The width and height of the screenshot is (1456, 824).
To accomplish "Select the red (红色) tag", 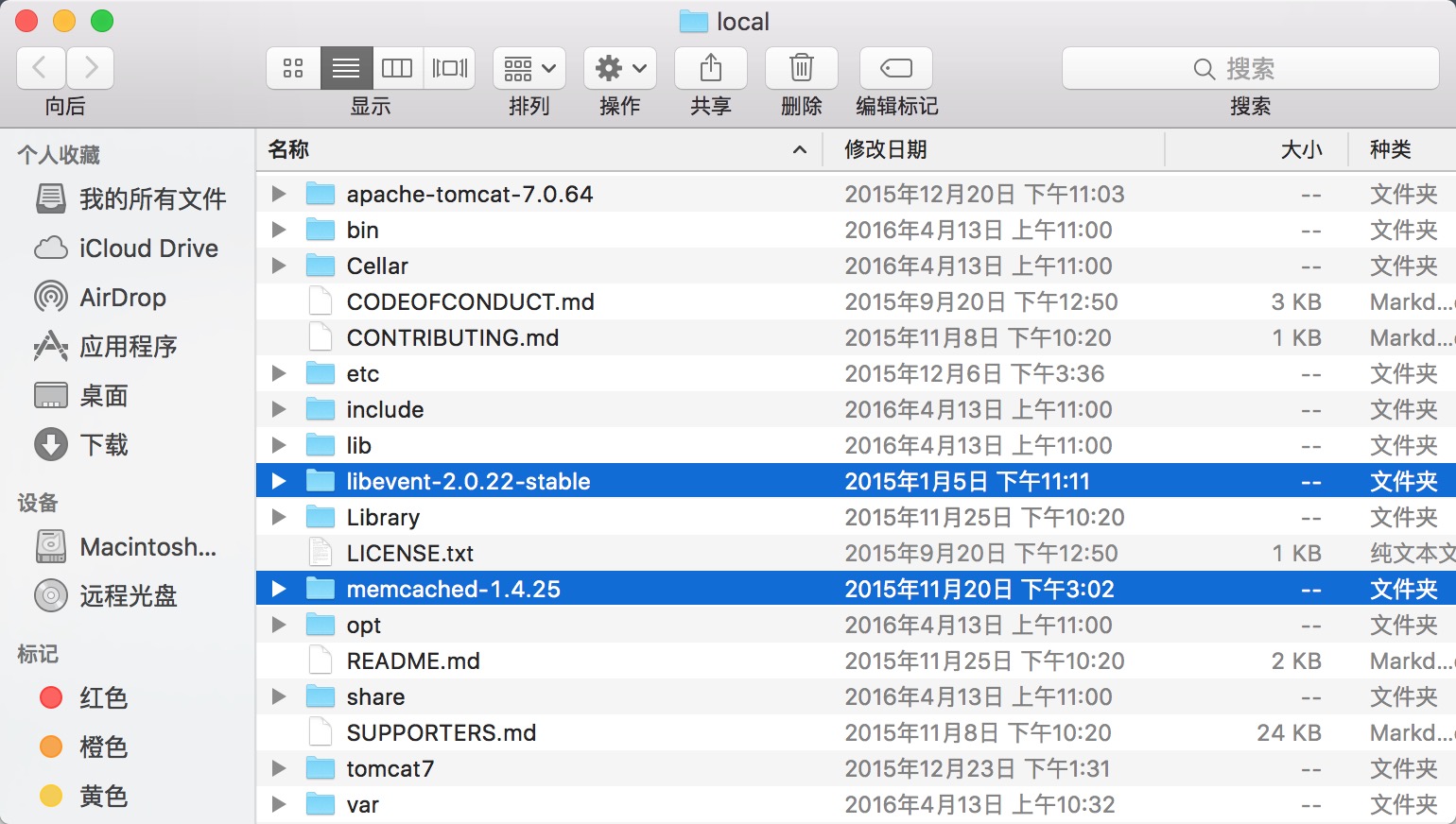I will [83, 697].
